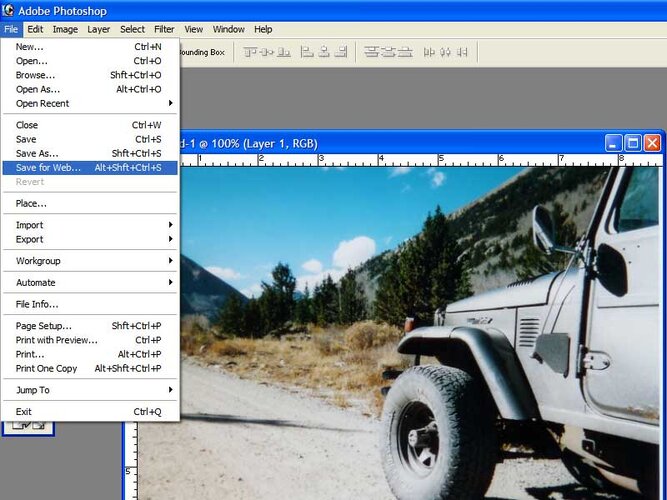This screenshot has height=500, width=667.
Task: Click the document's horizontal ruler
Action: click(x=421, y=160)
